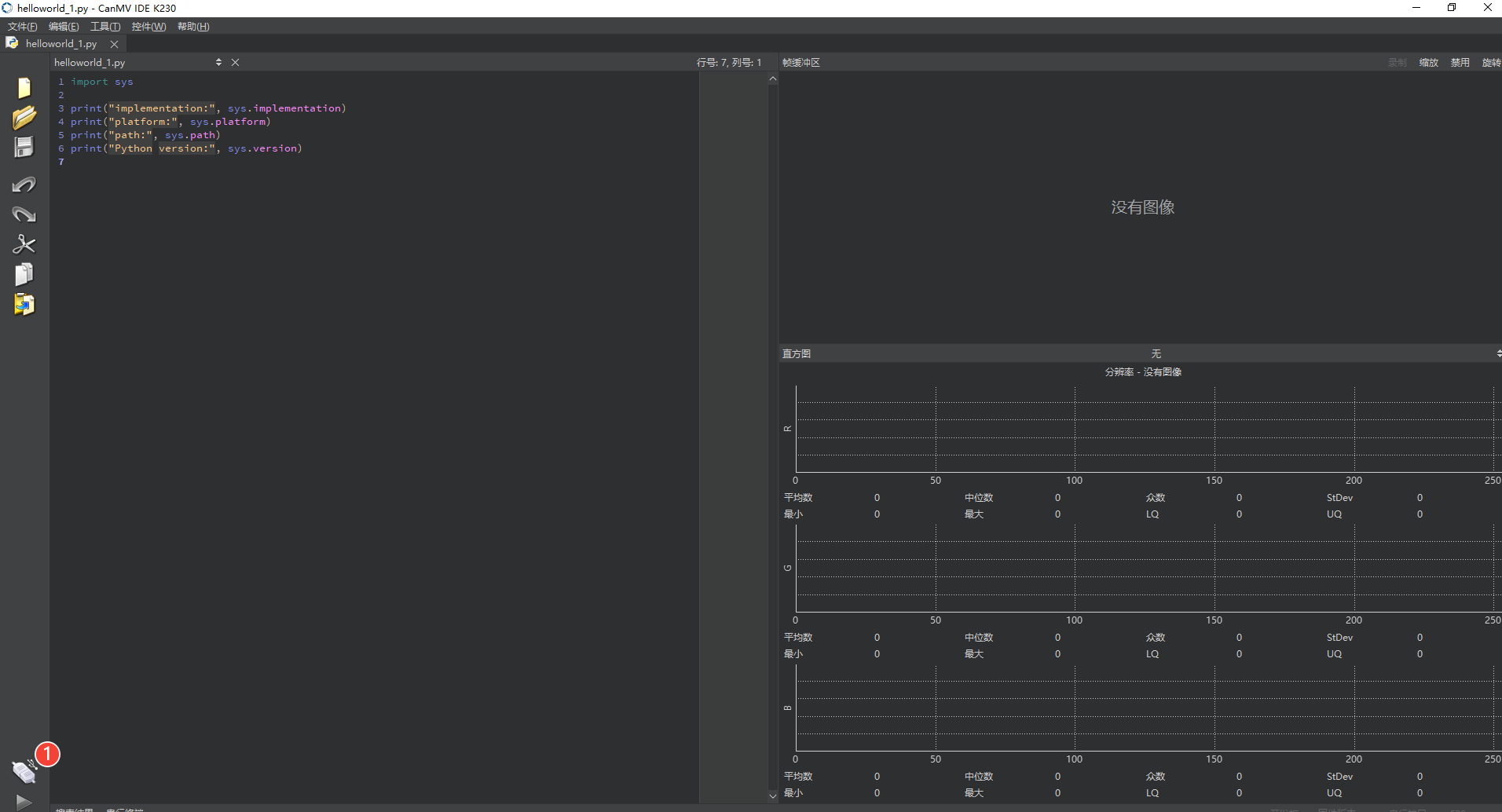This screenshot has width=1502, height=812.
Task: Click the 录制 record button
Action: (x=1397, y=63)
